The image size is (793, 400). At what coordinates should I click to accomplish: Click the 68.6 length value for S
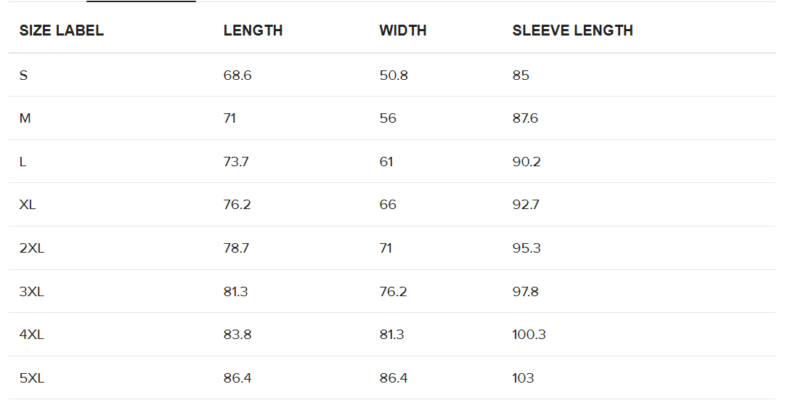pyautogui.click(x=237, y=75)
